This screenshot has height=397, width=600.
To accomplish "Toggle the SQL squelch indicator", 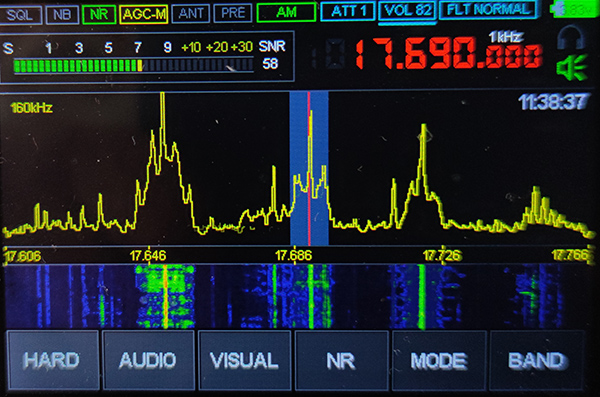I will pyautogui.click(x=21, y=15).
